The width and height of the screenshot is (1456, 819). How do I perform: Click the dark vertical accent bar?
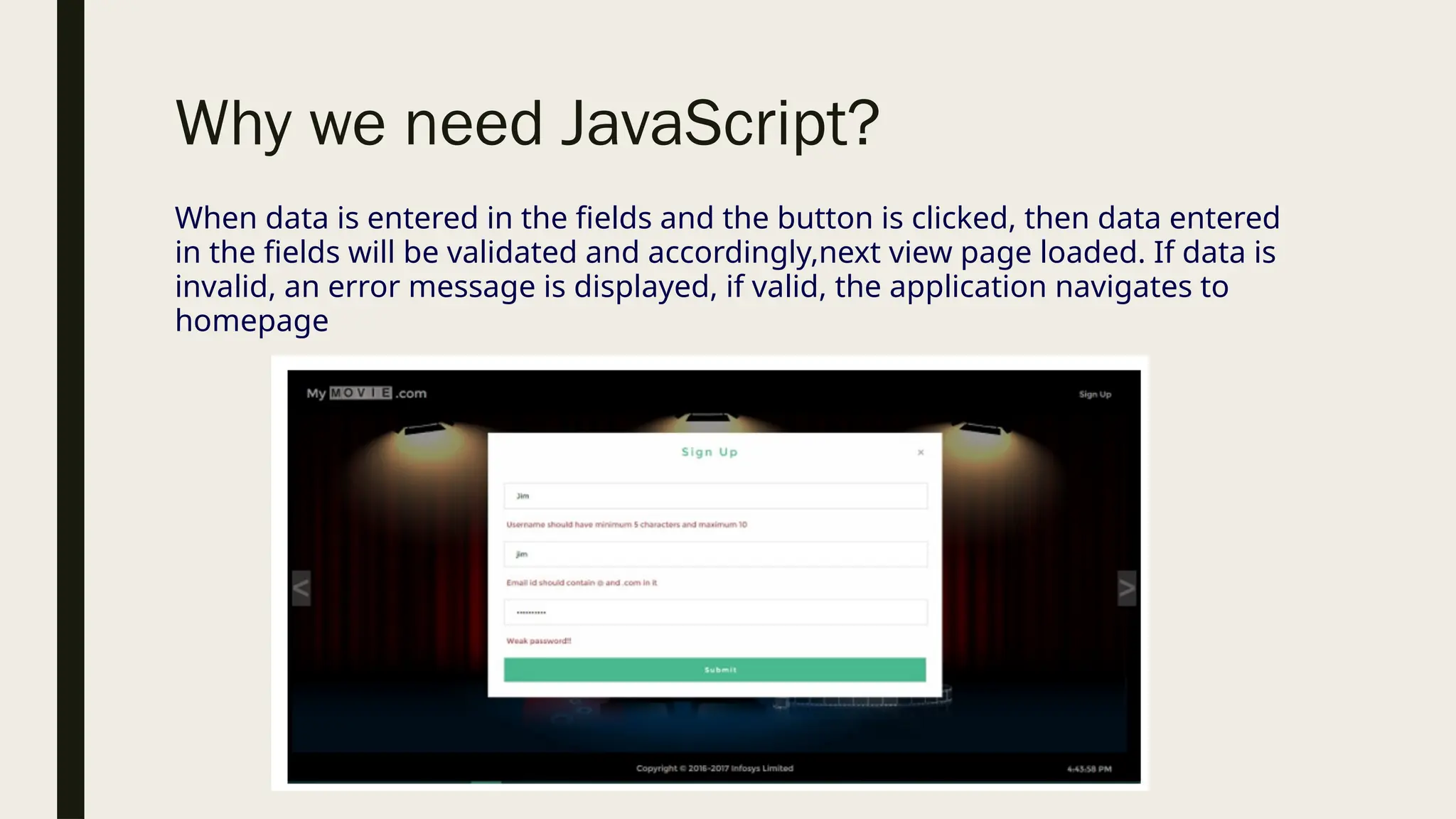tap(70, 409)
